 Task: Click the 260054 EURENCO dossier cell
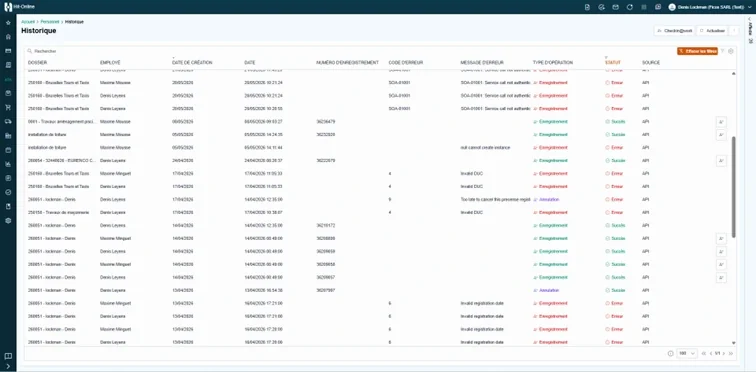(x=62, y=160)
